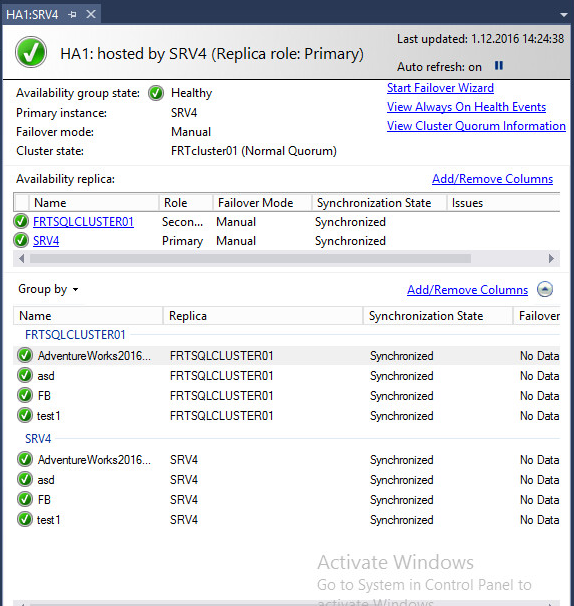Screen dimensions: 574x606
Task: Click status icon beside SRV4 replica row
Action: (21, 240)
